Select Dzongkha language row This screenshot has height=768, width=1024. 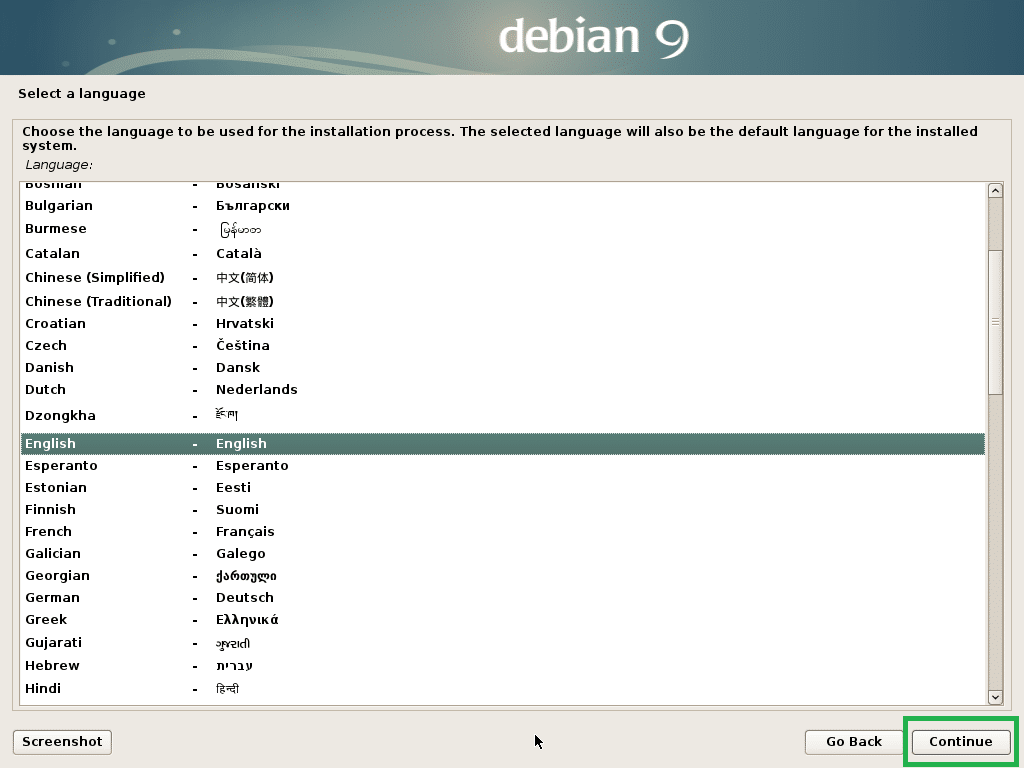pos(503,416)
